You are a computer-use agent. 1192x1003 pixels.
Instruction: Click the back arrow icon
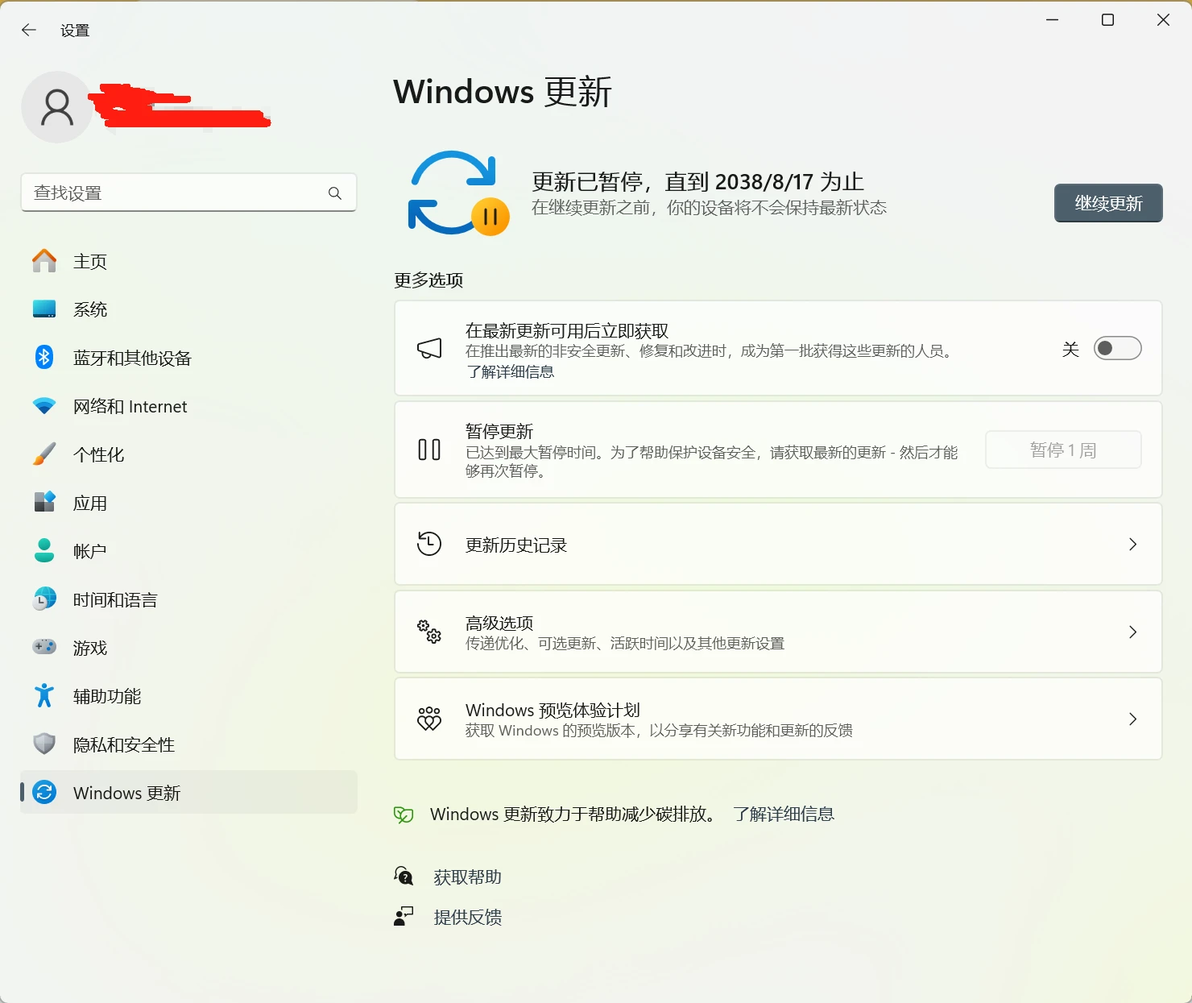pos(29,30)
